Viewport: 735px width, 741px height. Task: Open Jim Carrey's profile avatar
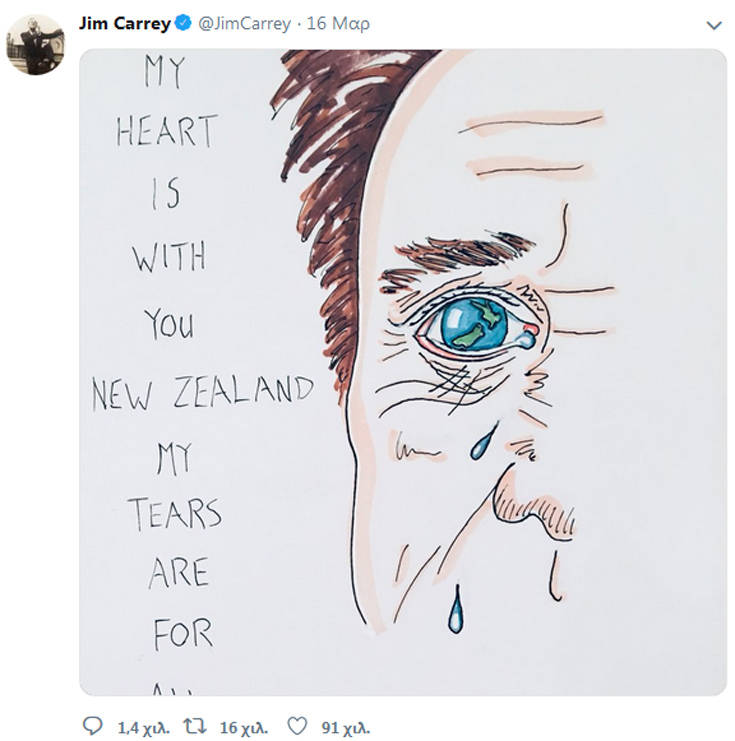point(35,44)
